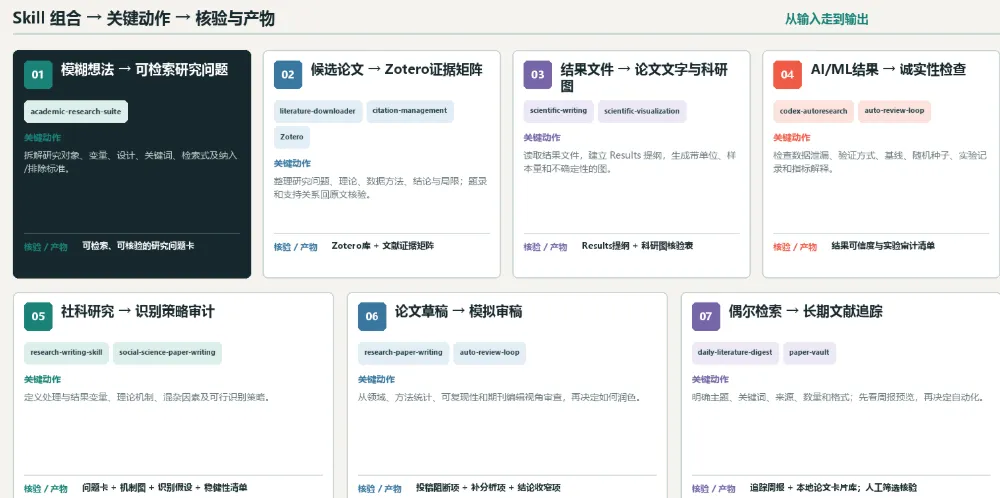Viewport: 1000px width, 498px height.
Task: Click '核验 / 产物' label in card 06
Action: tap(379, 489)
